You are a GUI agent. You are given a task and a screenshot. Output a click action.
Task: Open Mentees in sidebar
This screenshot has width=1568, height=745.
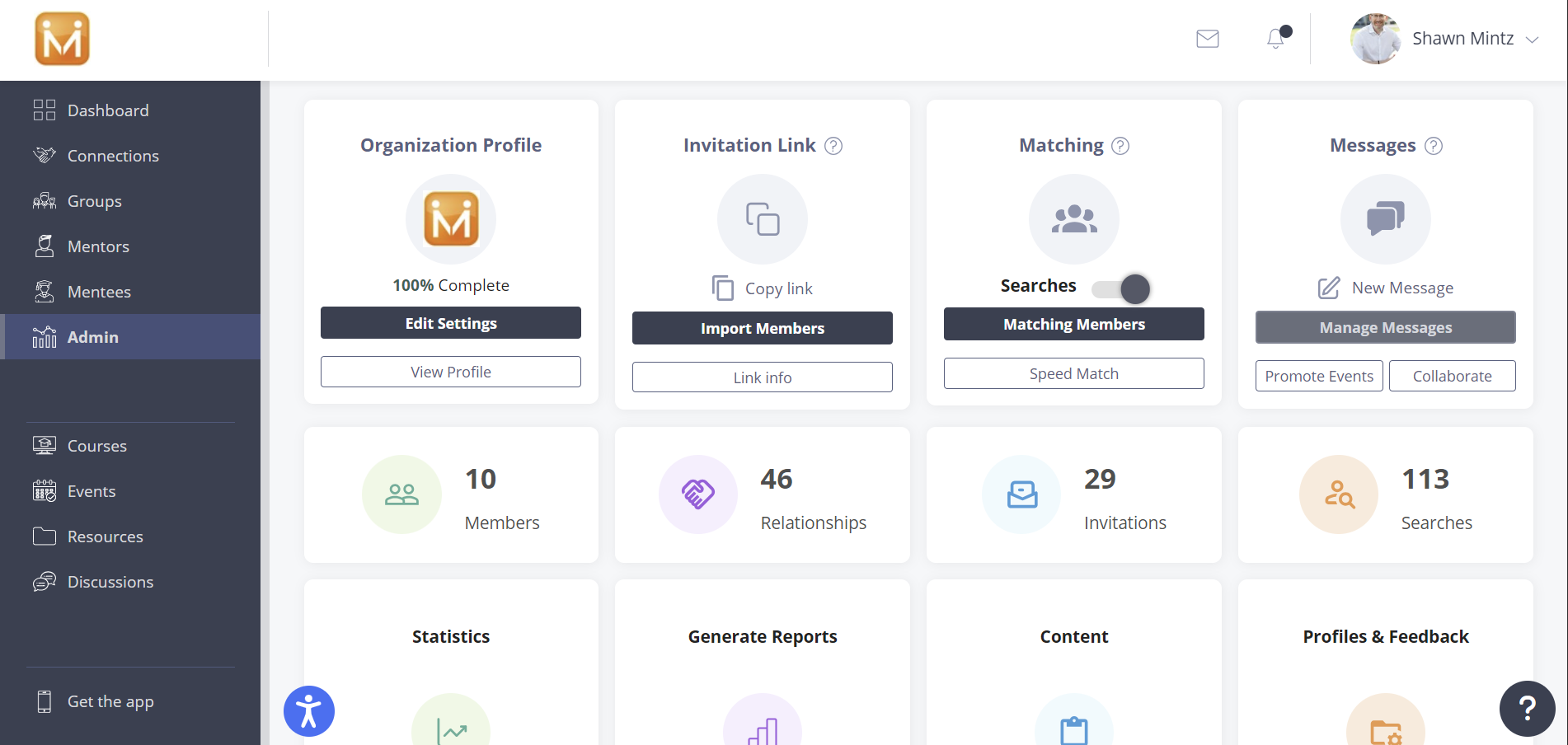pos(130,292)
